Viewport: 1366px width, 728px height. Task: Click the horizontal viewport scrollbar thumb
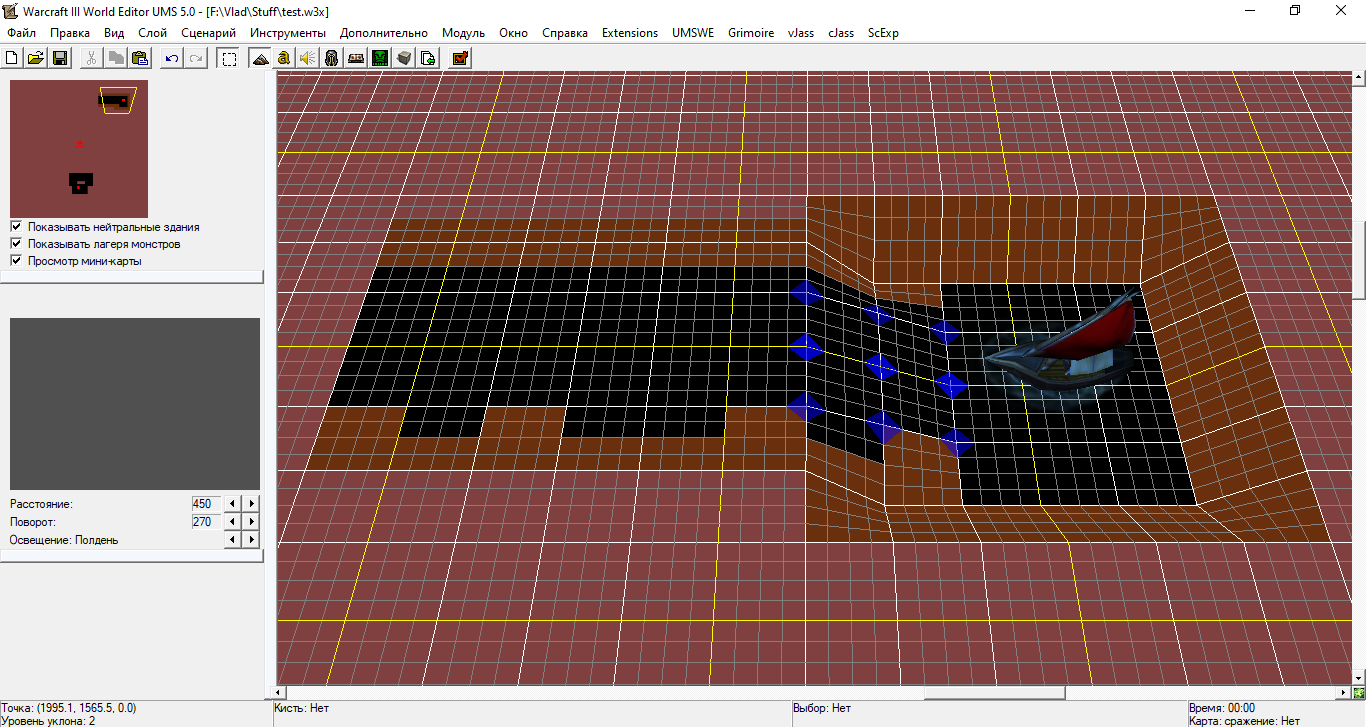(994, 693)
